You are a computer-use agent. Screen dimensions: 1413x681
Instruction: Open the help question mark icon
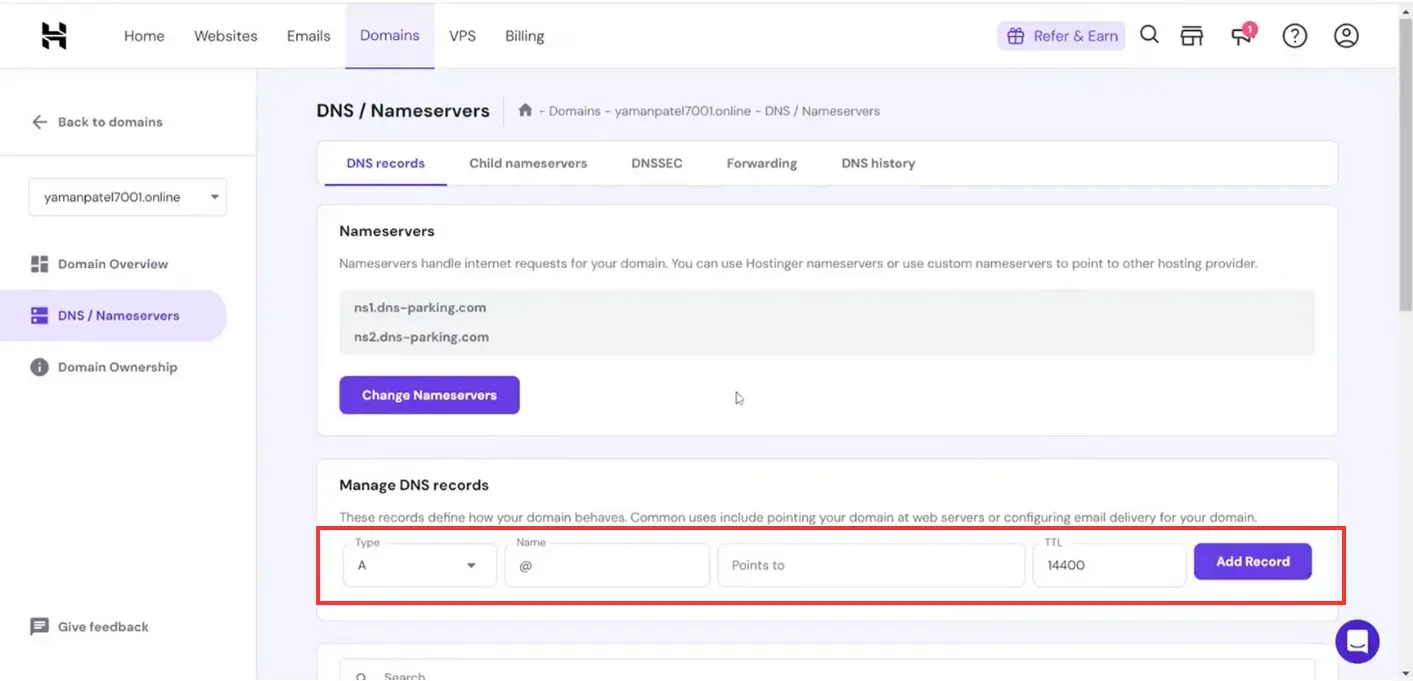coord(1295,36)
